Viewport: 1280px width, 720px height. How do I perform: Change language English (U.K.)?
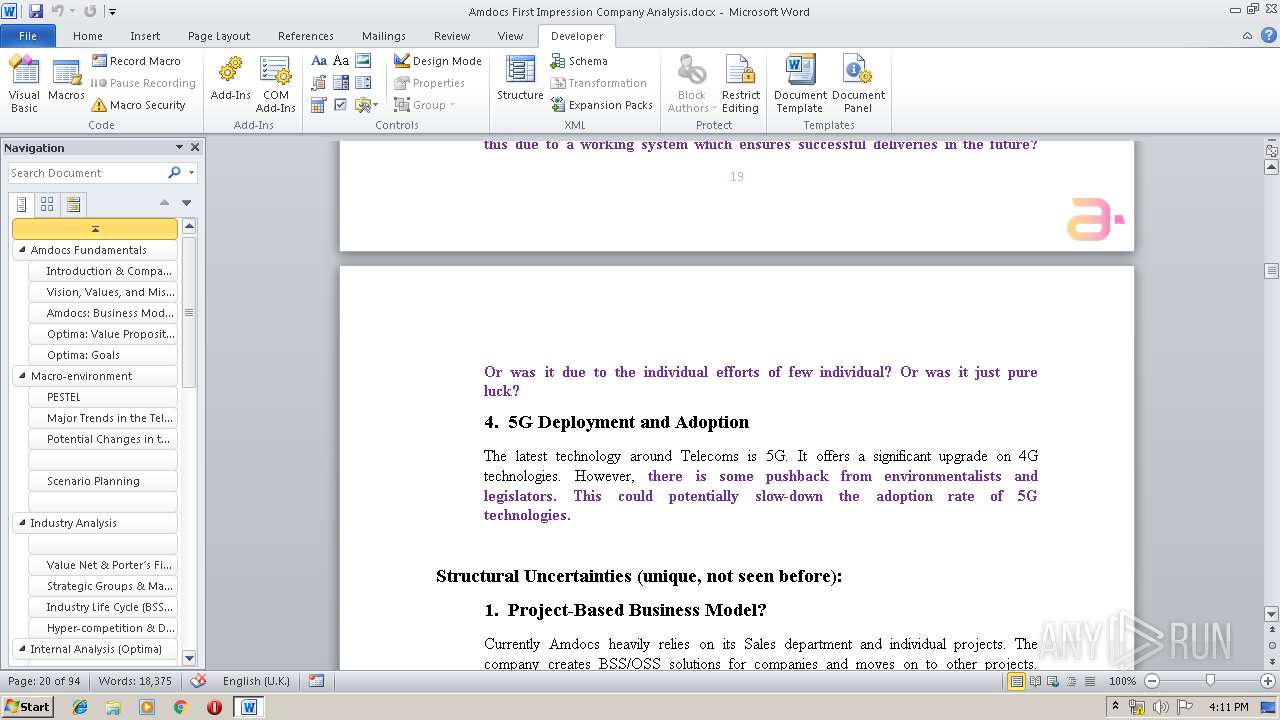[x=256, y=681]
